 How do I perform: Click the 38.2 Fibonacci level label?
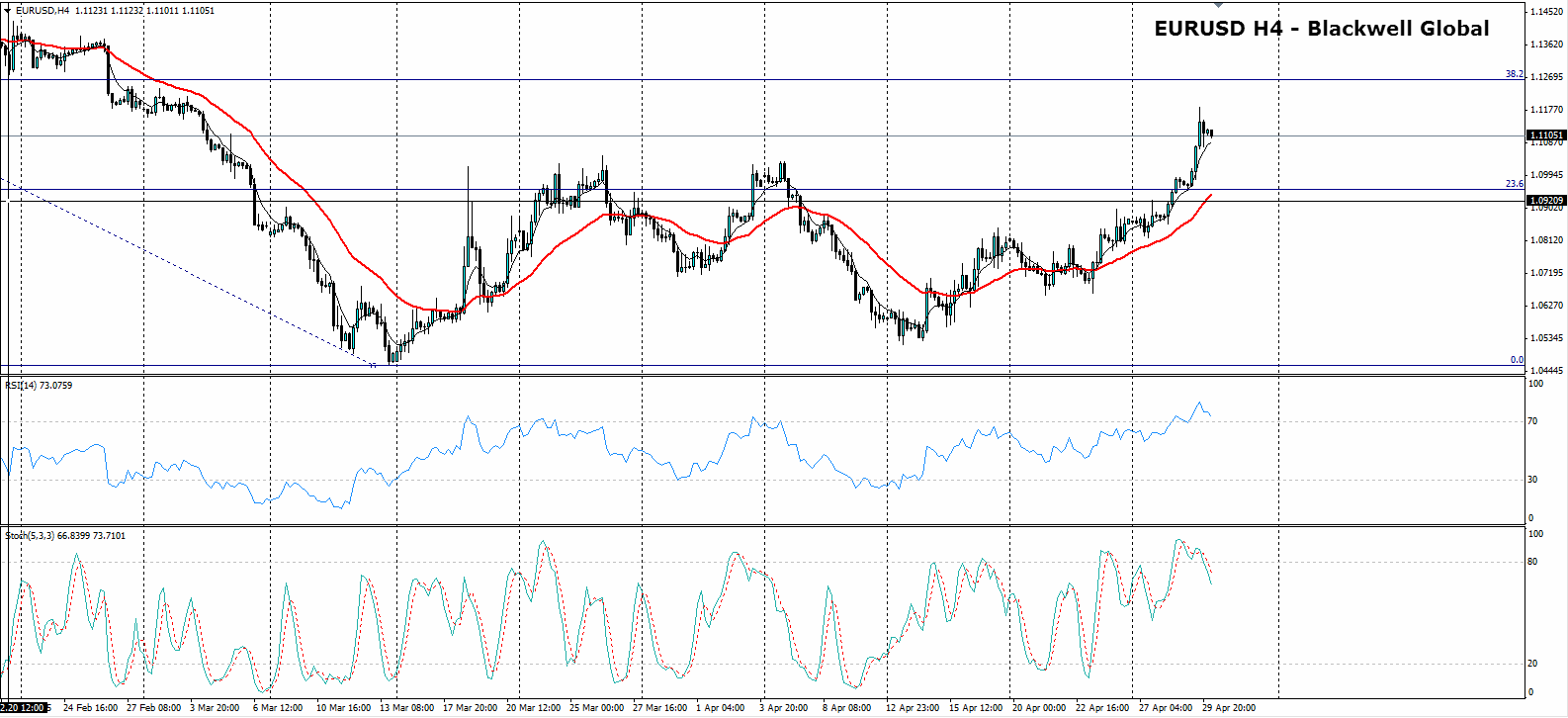[1514, 74]
